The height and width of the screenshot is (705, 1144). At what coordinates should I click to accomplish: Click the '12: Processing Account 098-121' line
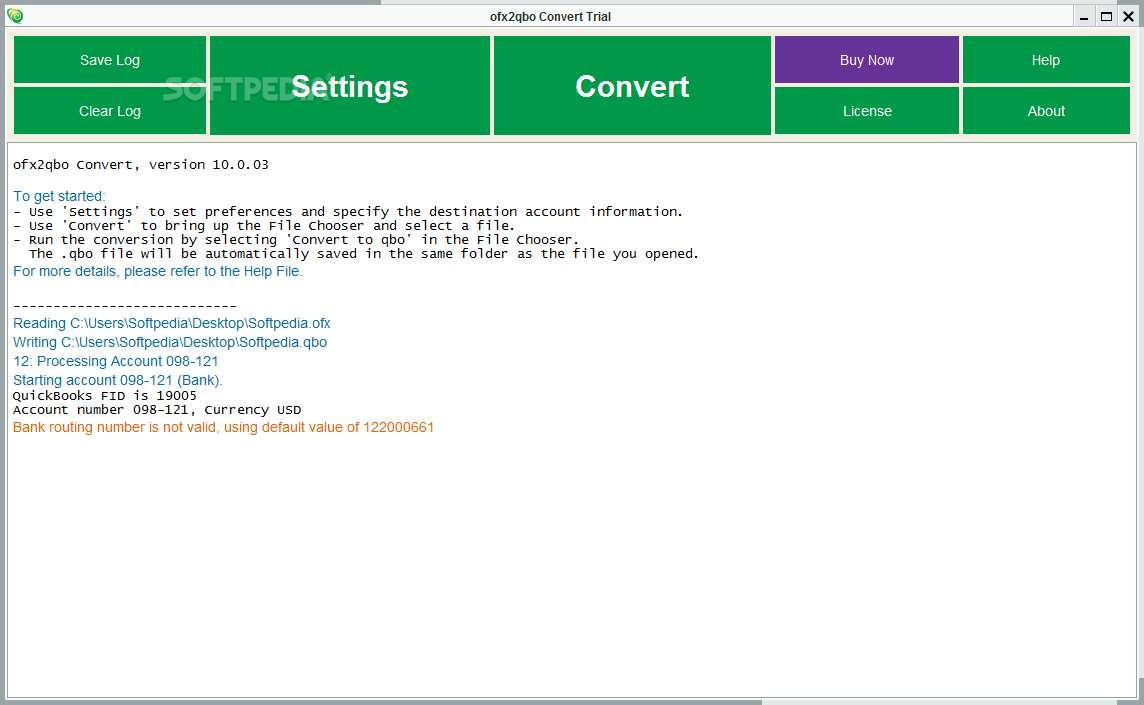115,361
